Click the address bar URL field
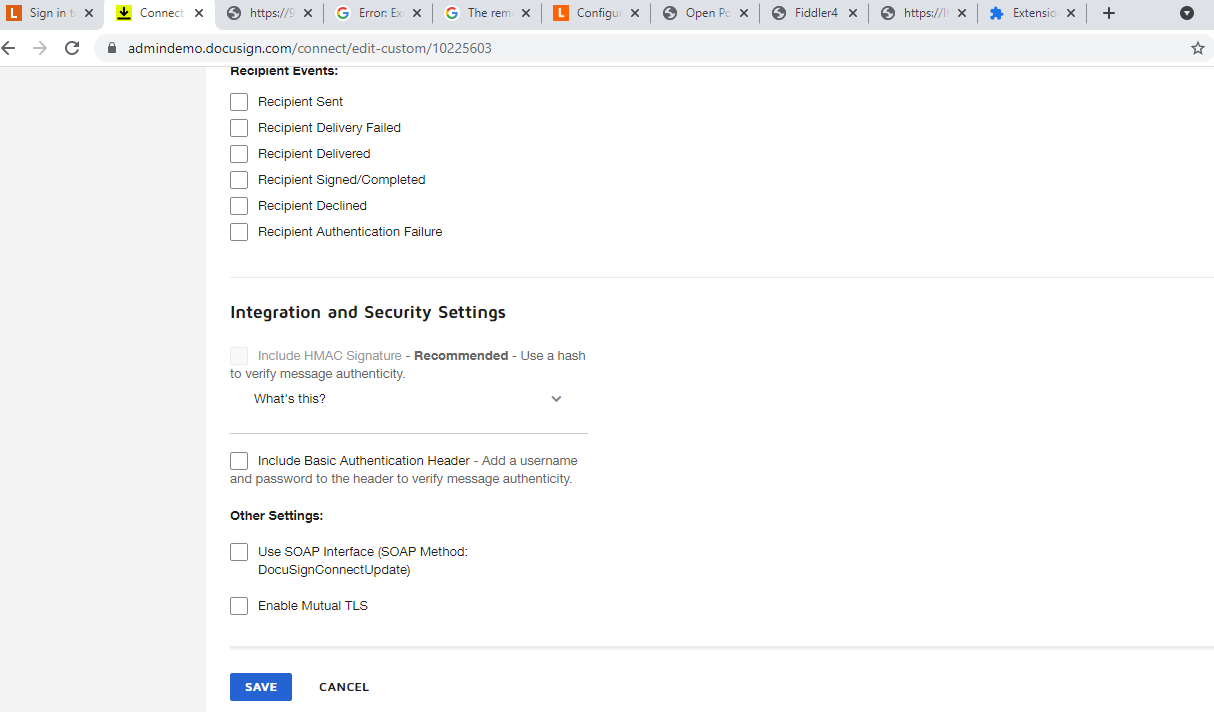This screenshot has width=1214, height=712. pos(600,48)
